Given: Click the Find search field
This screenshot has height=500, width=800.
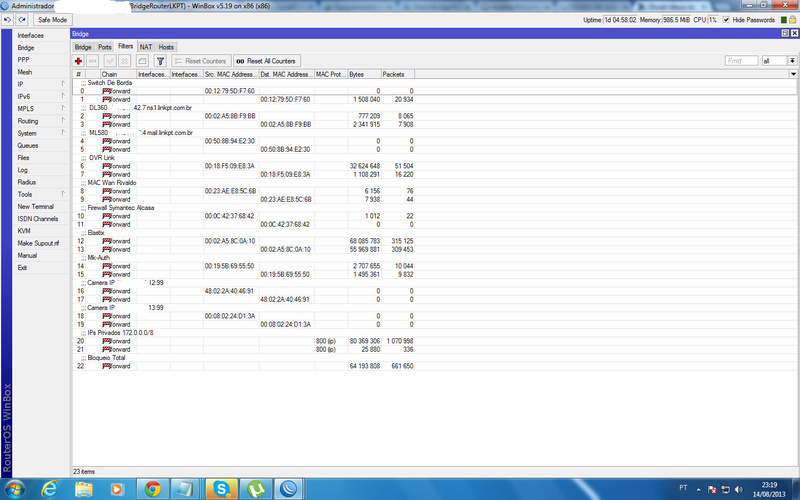Looking at the screenshot, I should pos(741,61).
